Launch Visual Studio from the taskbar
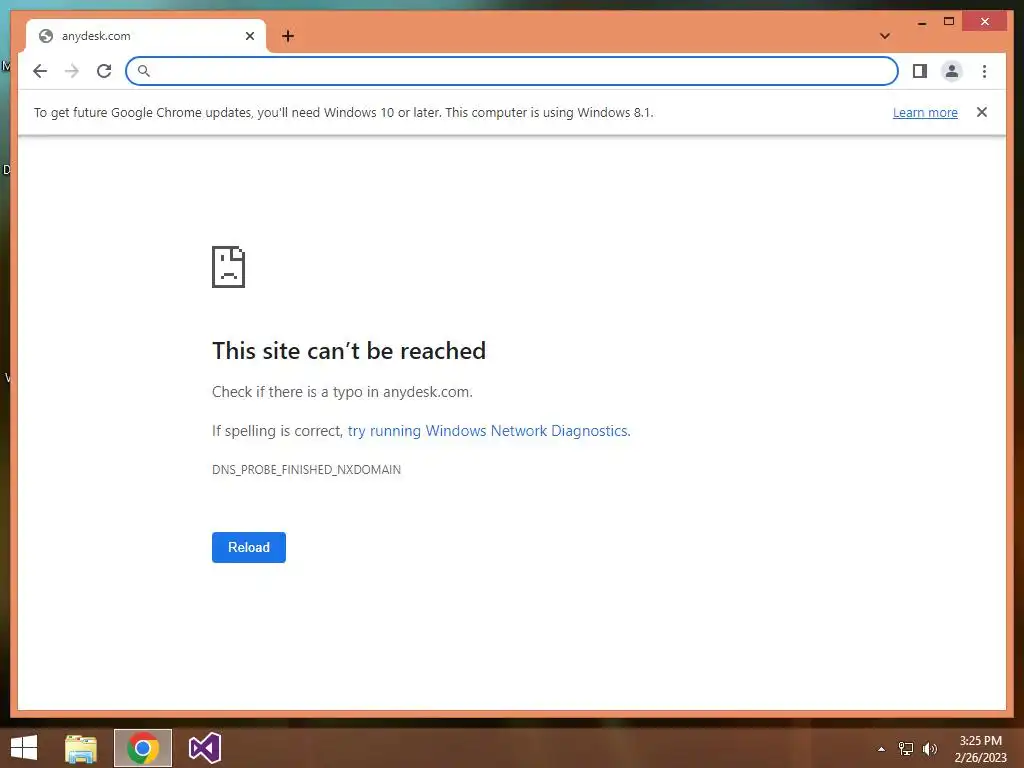This screenshot has height=768, width=1024. [x=205, y=748]
